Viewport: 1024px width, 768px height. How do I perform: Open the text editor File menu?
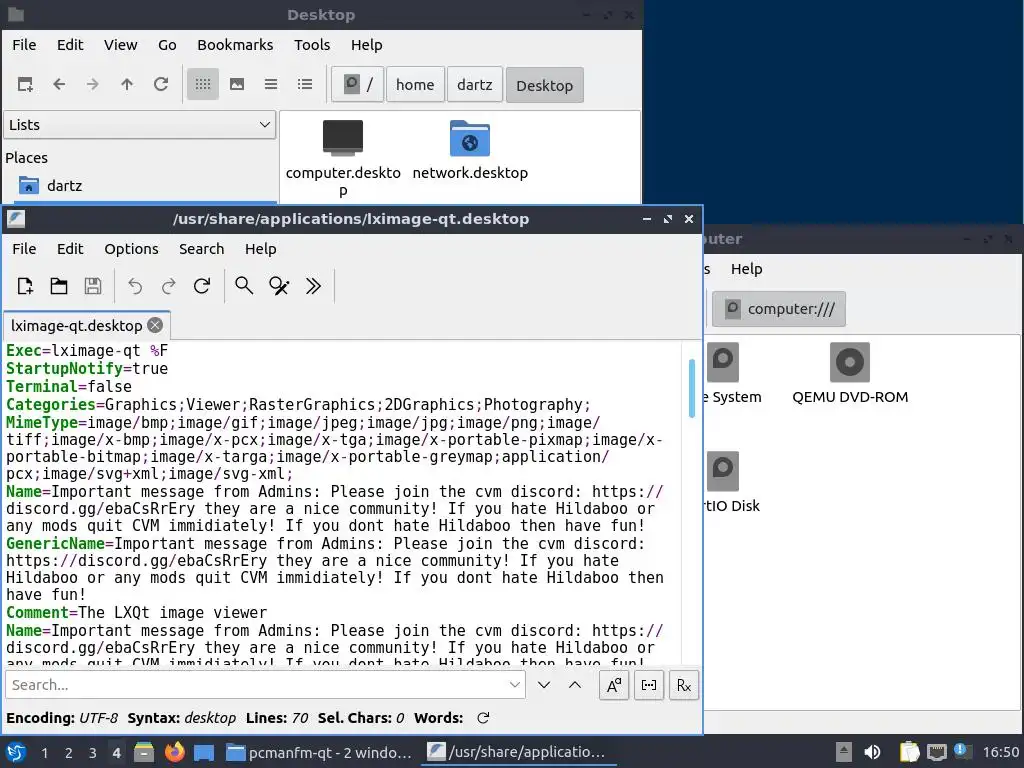coord(24,249)
